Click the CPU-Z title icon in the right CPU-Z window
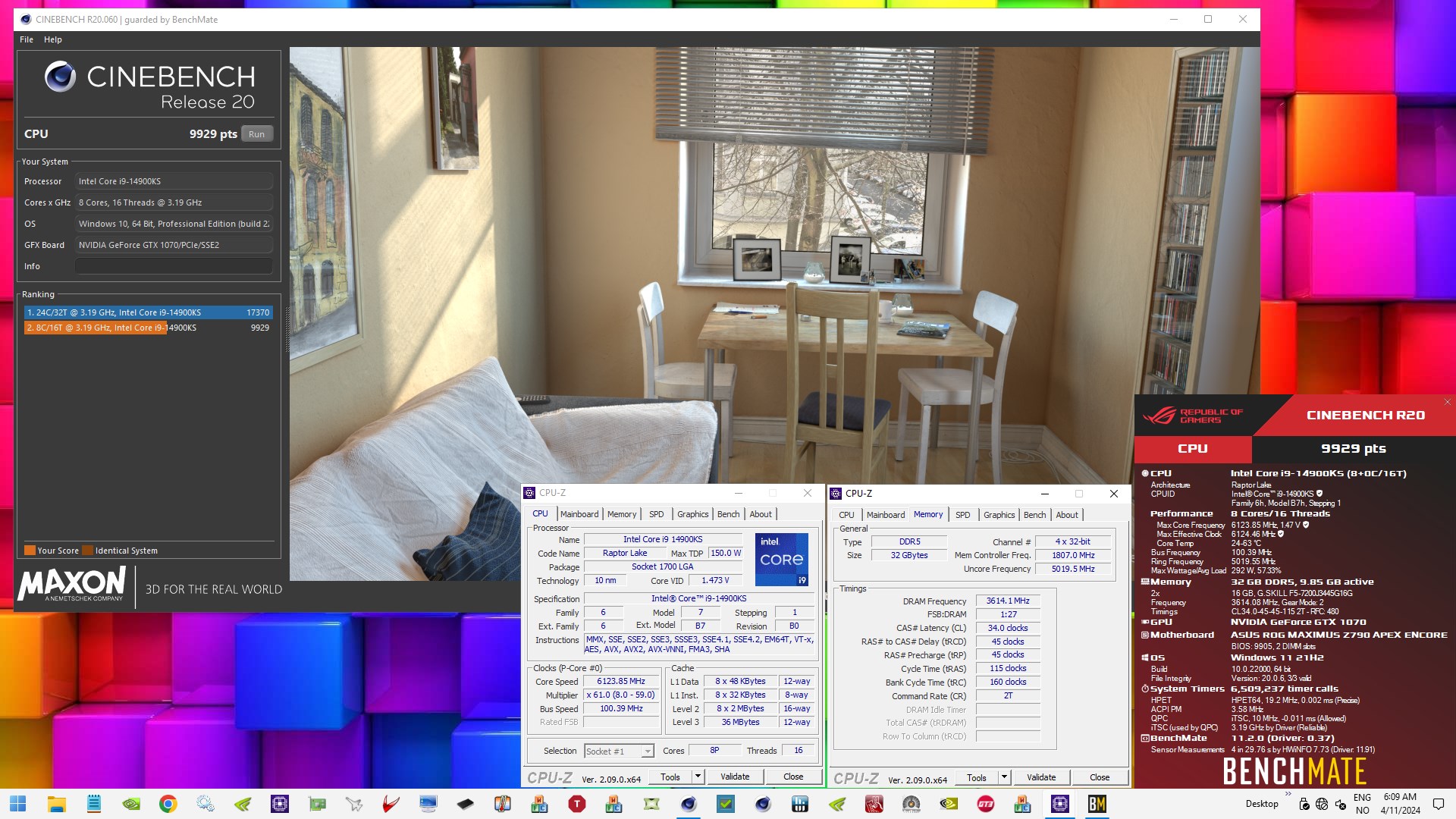 tap(836, 494)
